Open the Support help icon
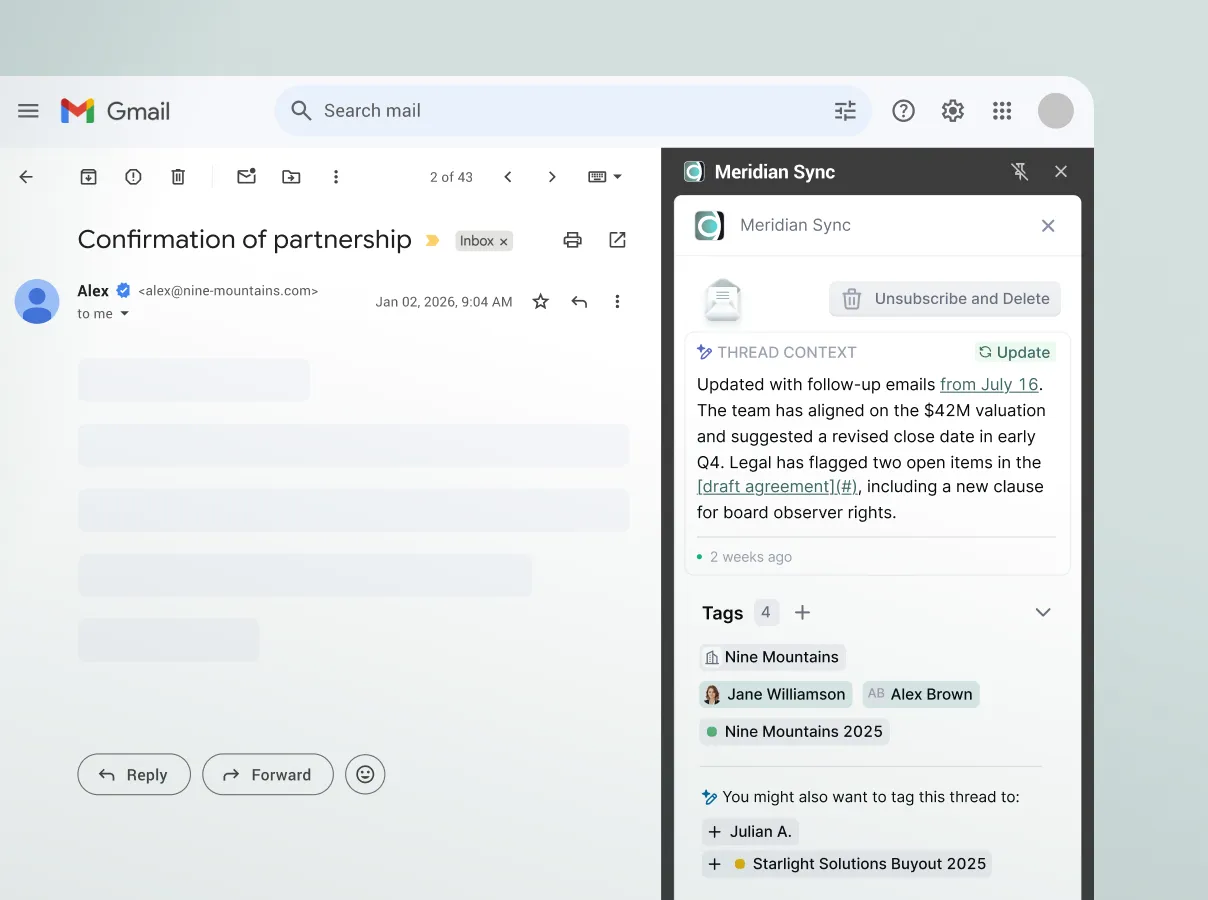This screenshot has width=1208, height=900. point(904,111)
